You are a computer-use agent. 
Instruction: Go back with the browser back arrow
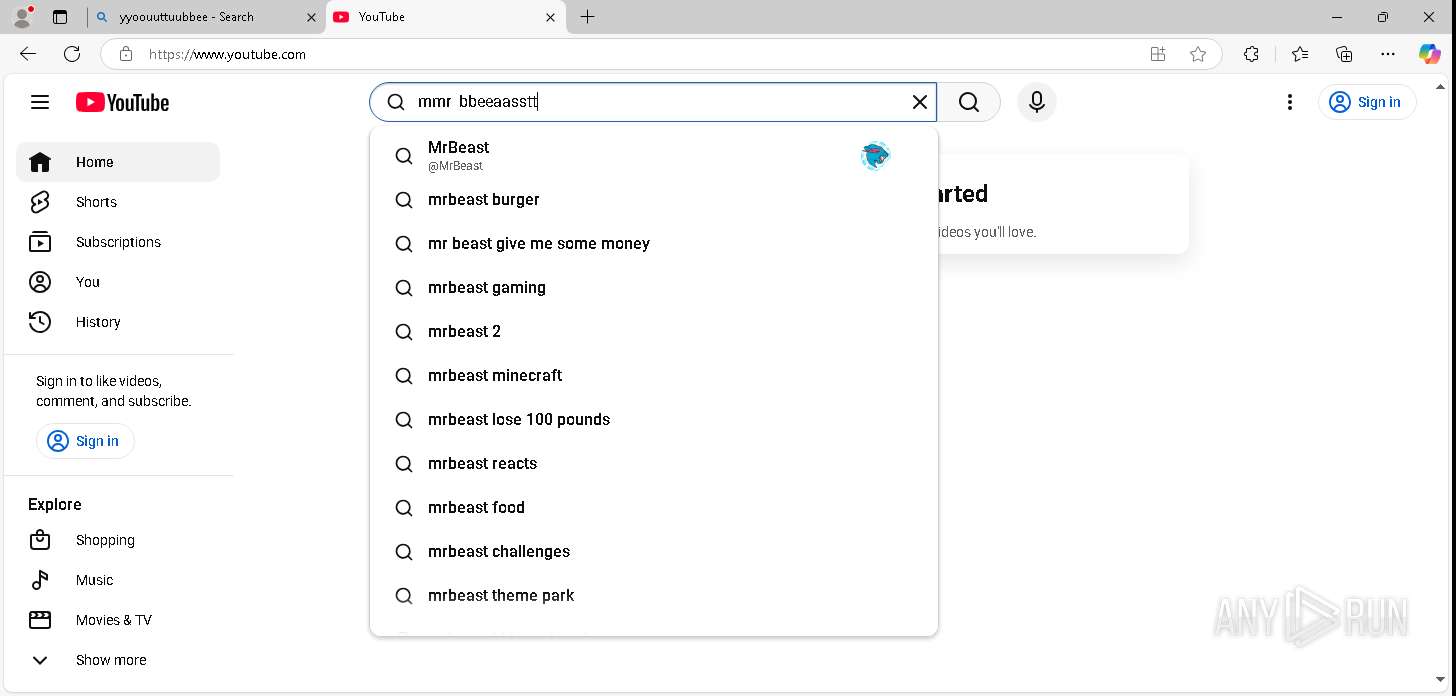coord(28,54)
